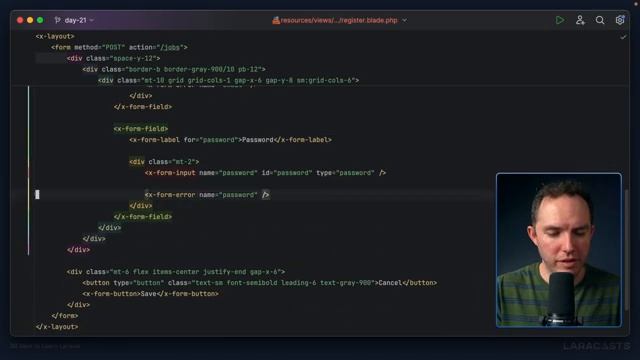Click the div class="mt-2" tag
This screenshot has height=360, width=640.
coord(164,162)
